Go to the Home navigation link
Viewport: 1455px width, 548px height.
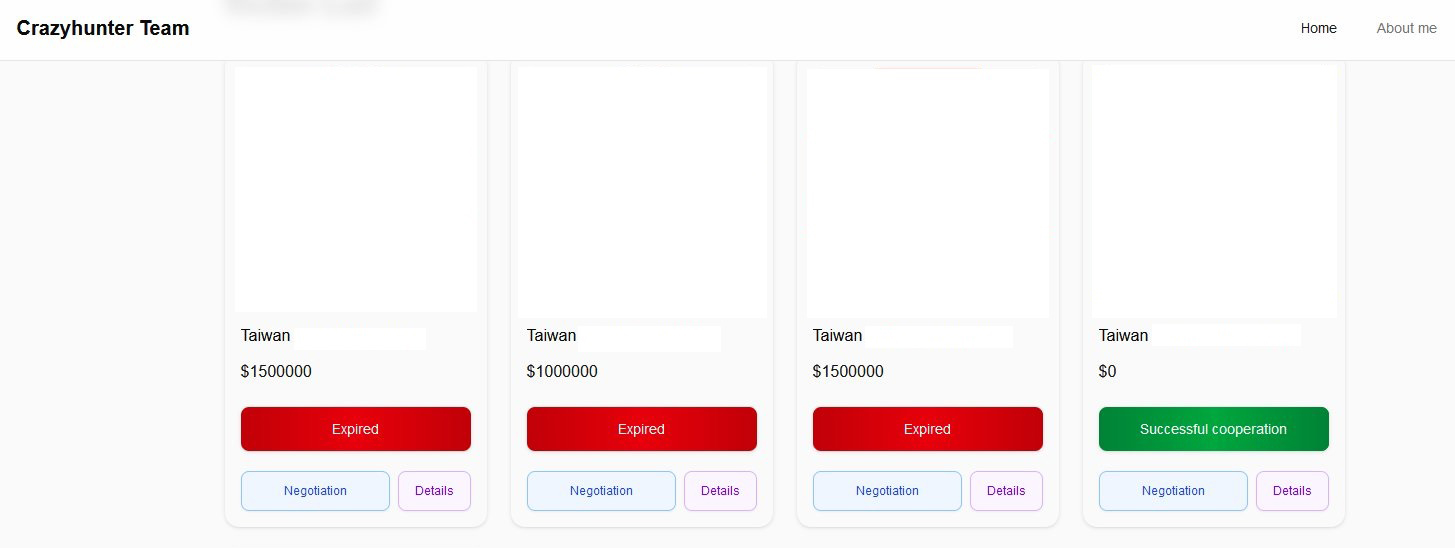click(x=1318, y=28)
